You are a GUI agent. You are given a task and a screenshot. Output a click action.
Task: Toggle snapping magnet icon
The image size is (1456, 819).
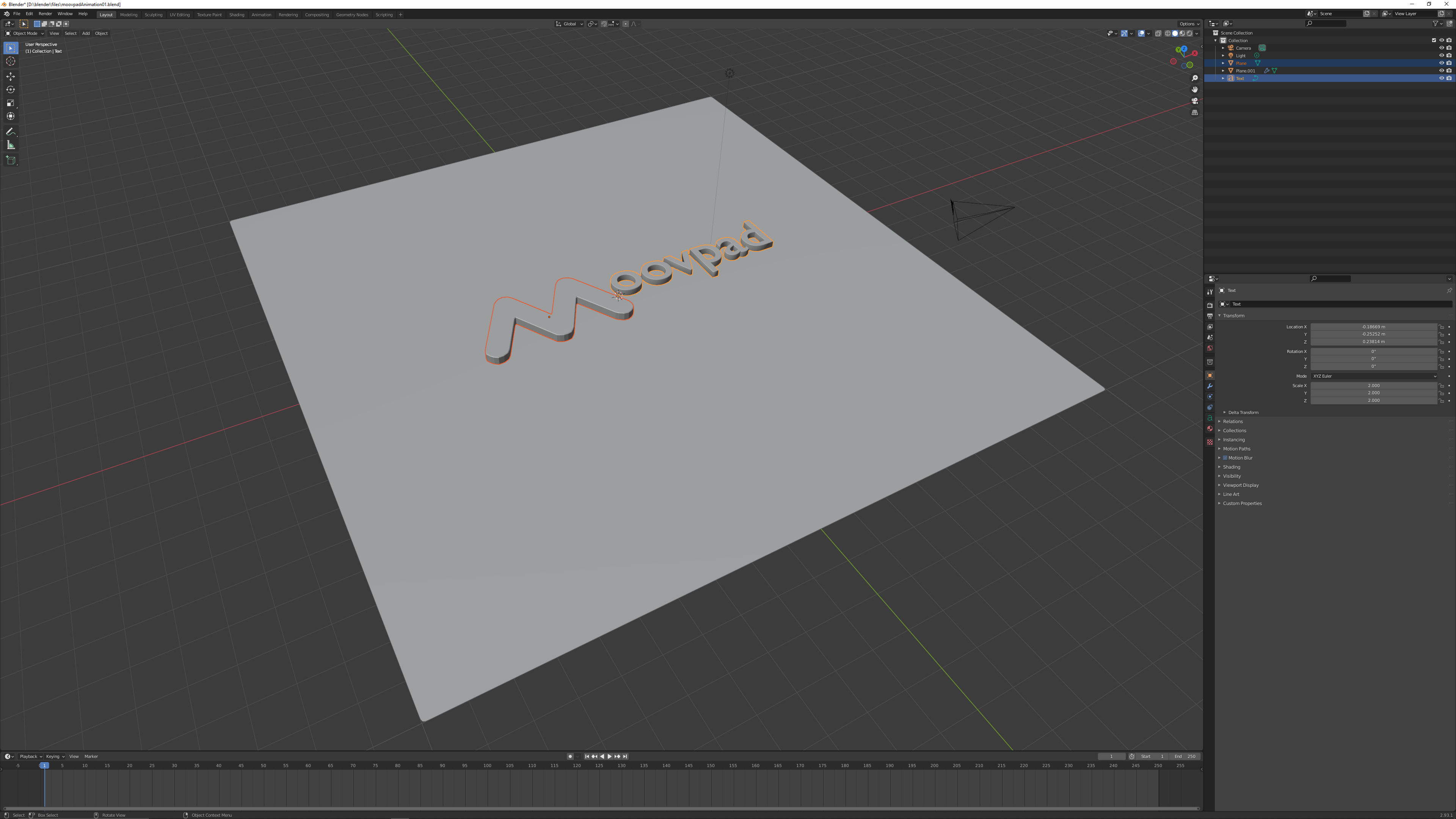tap(604, 24)
